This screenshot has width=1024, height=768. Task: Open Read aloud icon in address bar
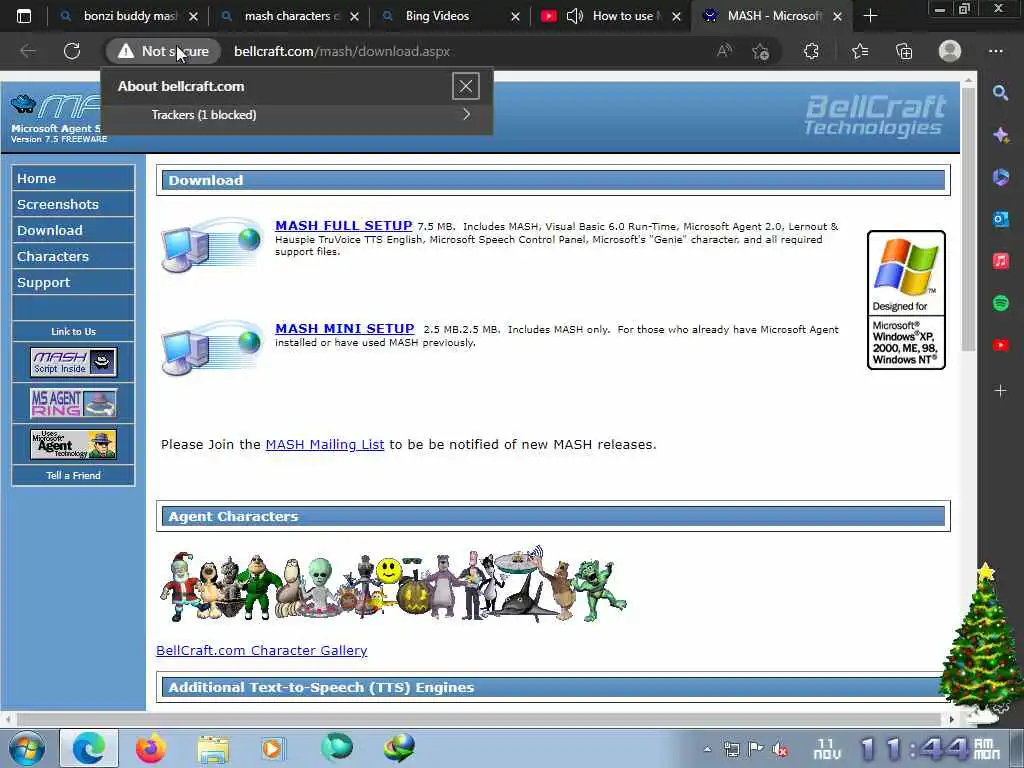pyautogui.click(x=724, y=51)
